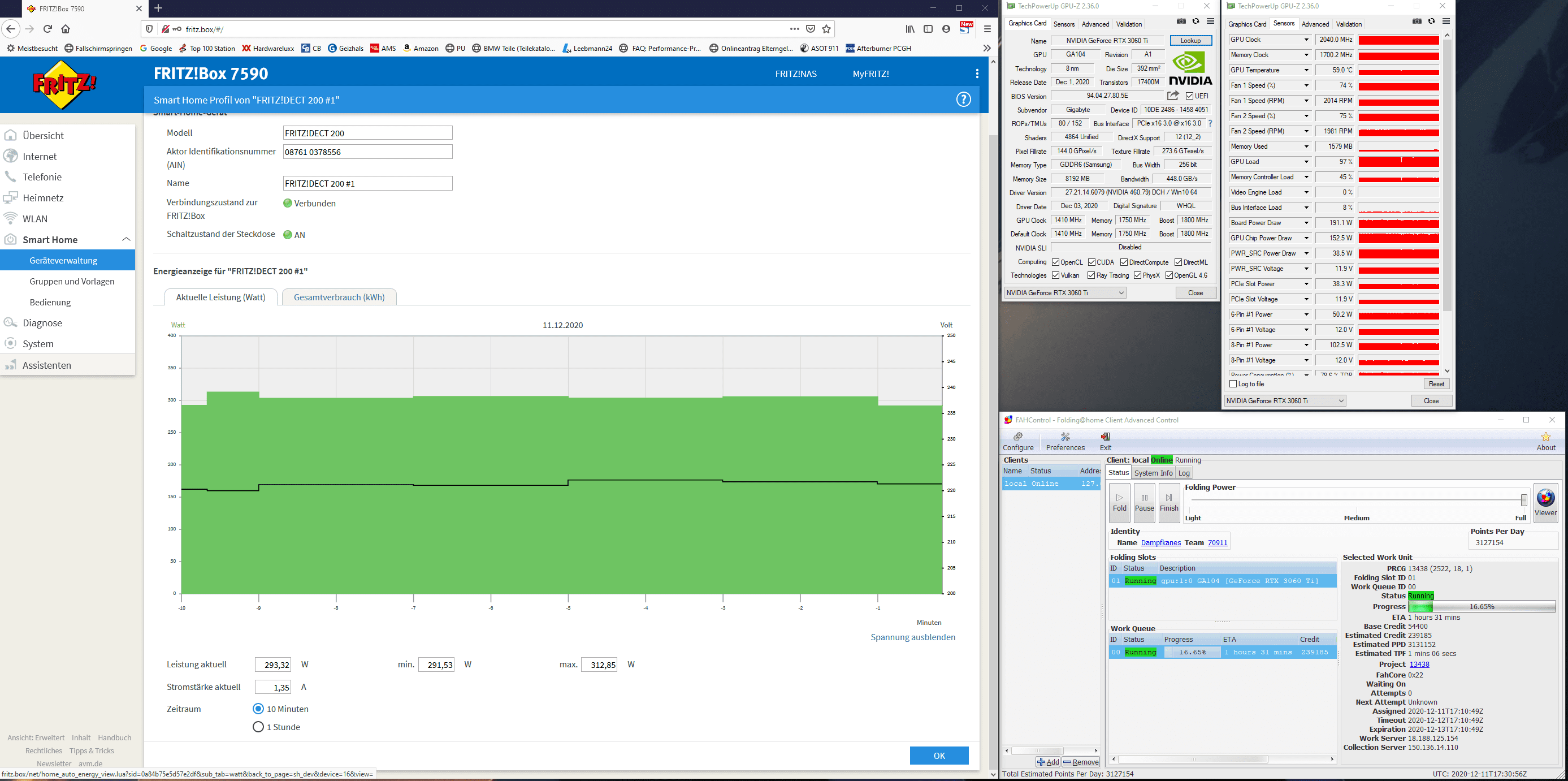Toggle Vulkan checkbox
The height and width of the screenshot is (781, 1568).
point(1055,275)
